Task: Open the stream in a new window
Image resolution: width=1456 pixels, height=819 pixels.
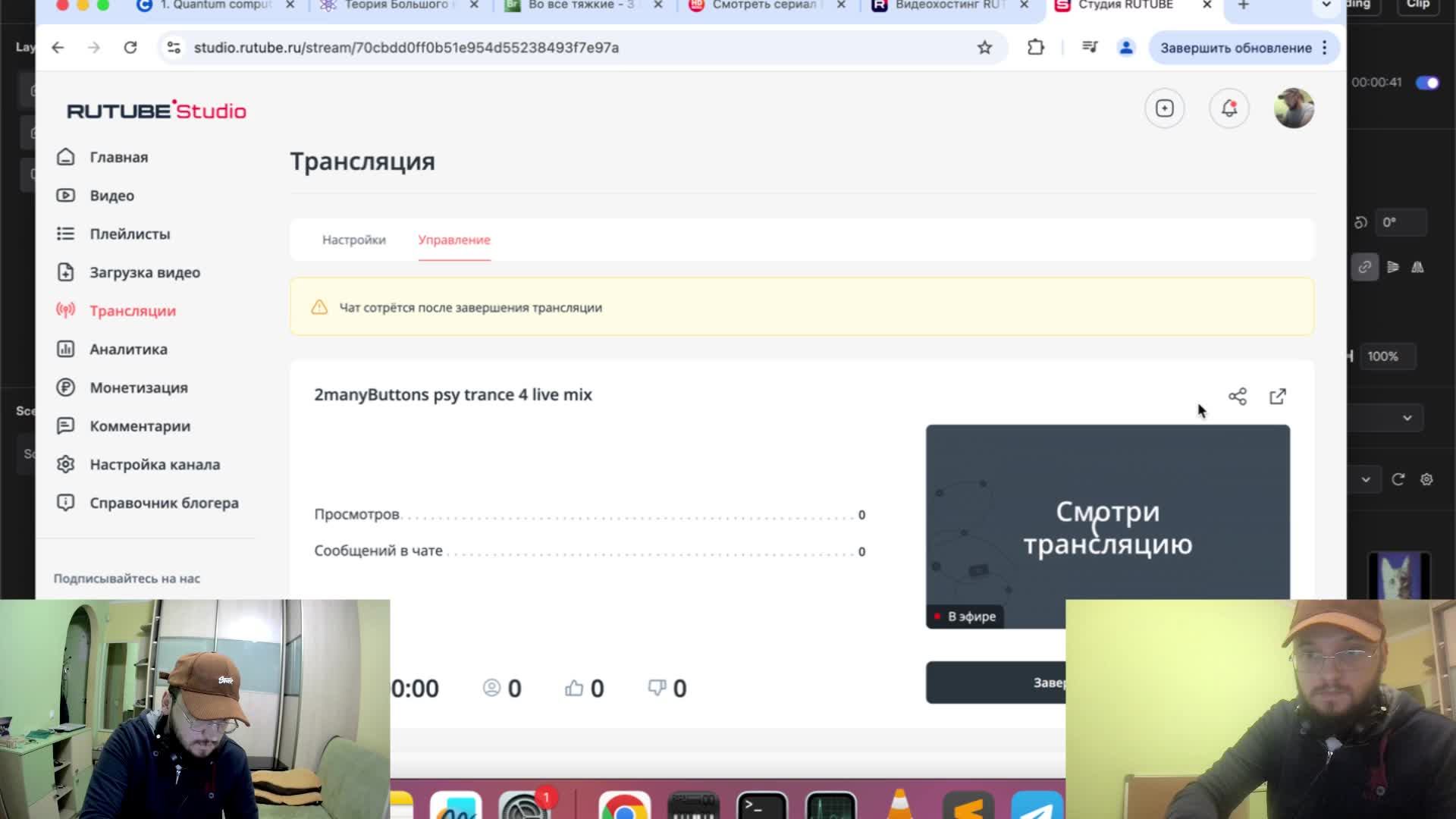Action: [x=1278, y=397]
